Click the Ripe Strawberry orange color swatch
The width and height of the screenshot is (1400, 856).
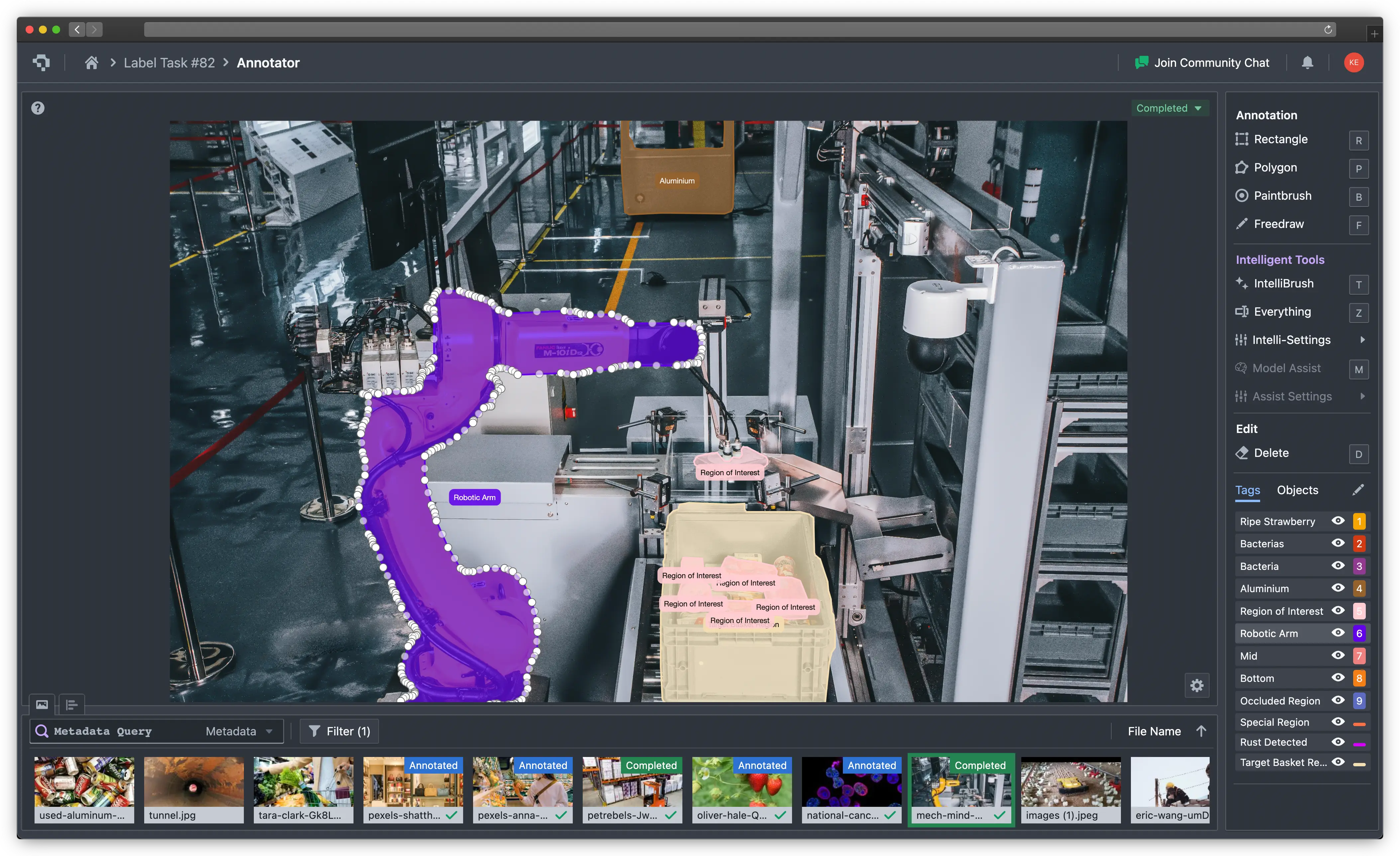[1358, 521]
